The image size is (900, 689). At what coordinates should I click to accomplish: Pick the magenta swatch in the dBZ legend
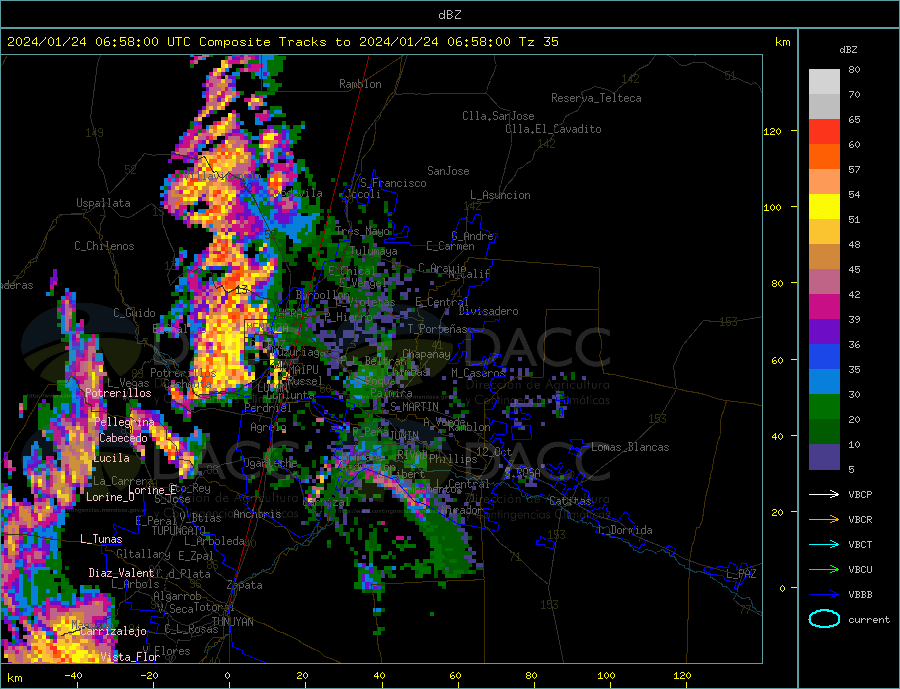click(824, 307)
